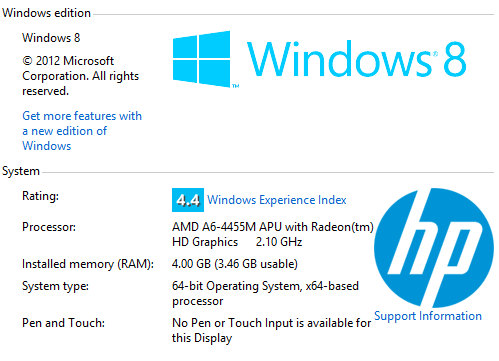
Task: Click the System type label
Action: click(55, 286)
